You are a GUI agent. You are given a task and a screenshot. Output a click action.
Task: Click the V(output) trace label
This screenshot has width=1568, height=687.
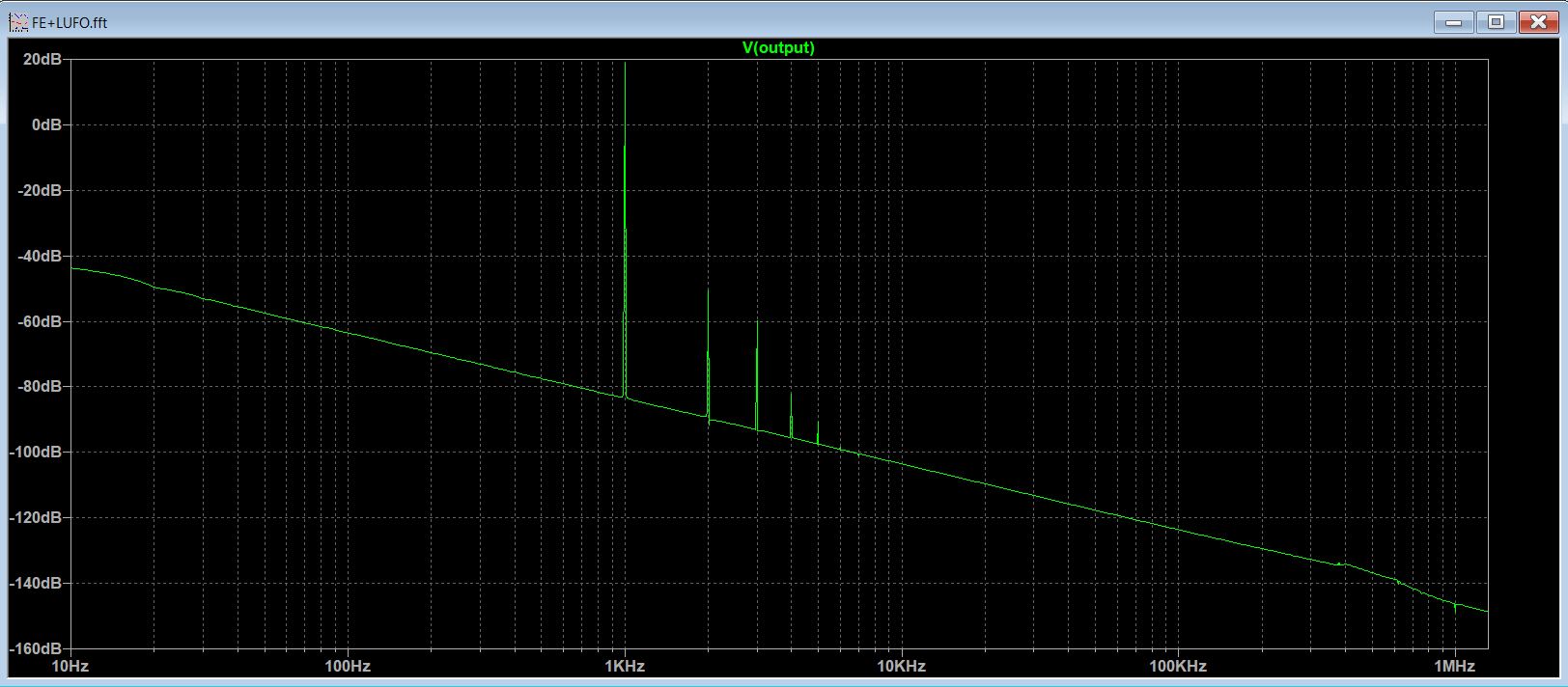click(x=778, y=47)
